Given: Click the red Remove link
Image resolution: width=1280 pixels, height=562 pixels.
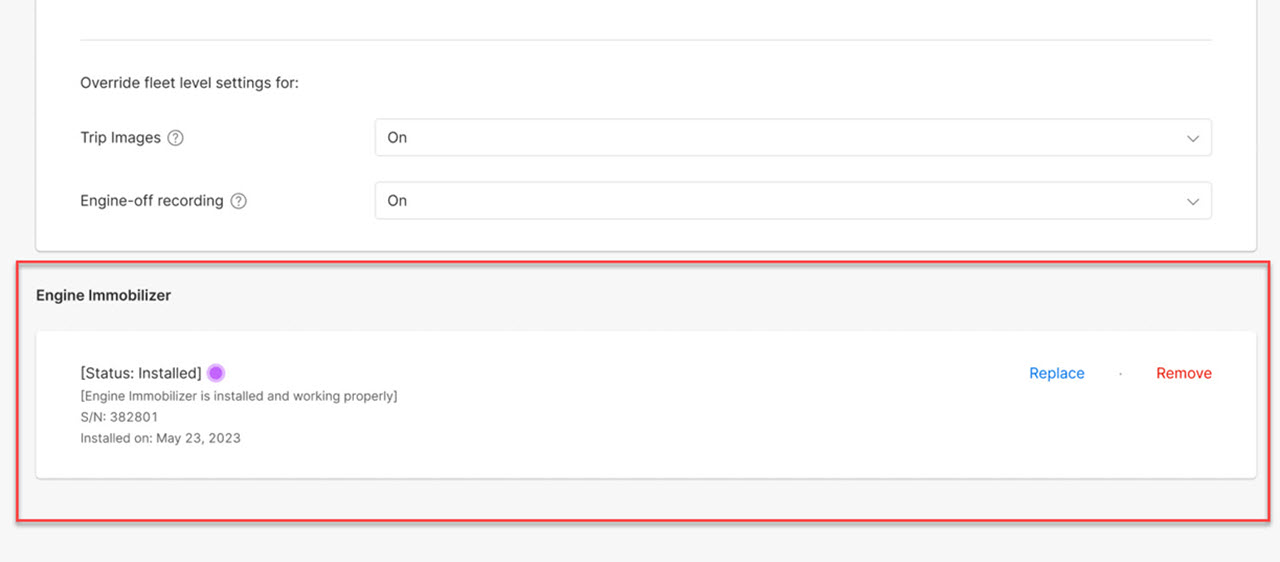Looking at the screenshot, I should (1184, 373).
